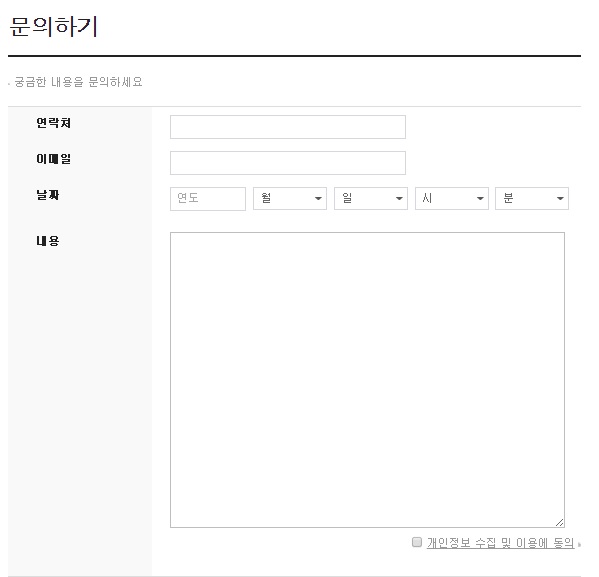The image size is (599, 577).
Task: Click inside the large 내용 text area
Action: 367,380
